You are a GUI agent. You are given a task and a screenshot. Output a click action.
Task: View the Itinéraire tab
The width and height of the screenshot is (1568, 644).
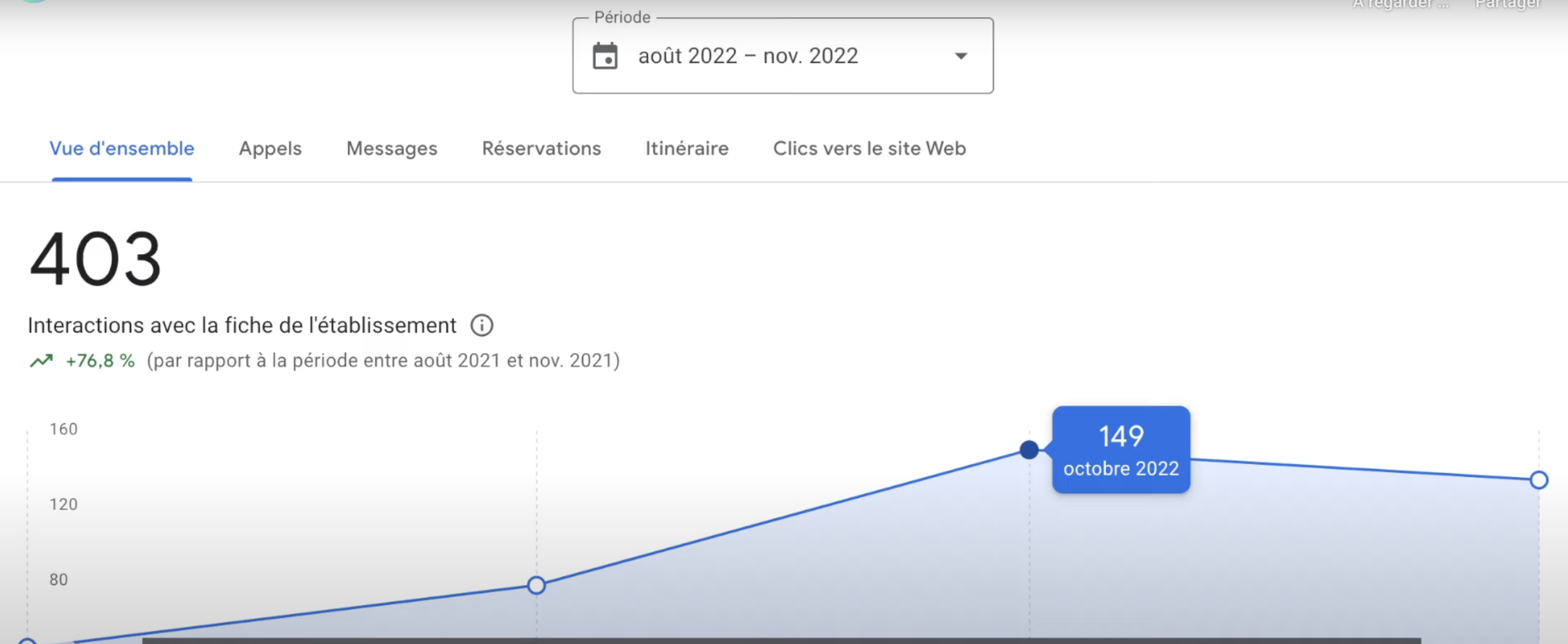point(687,148)
